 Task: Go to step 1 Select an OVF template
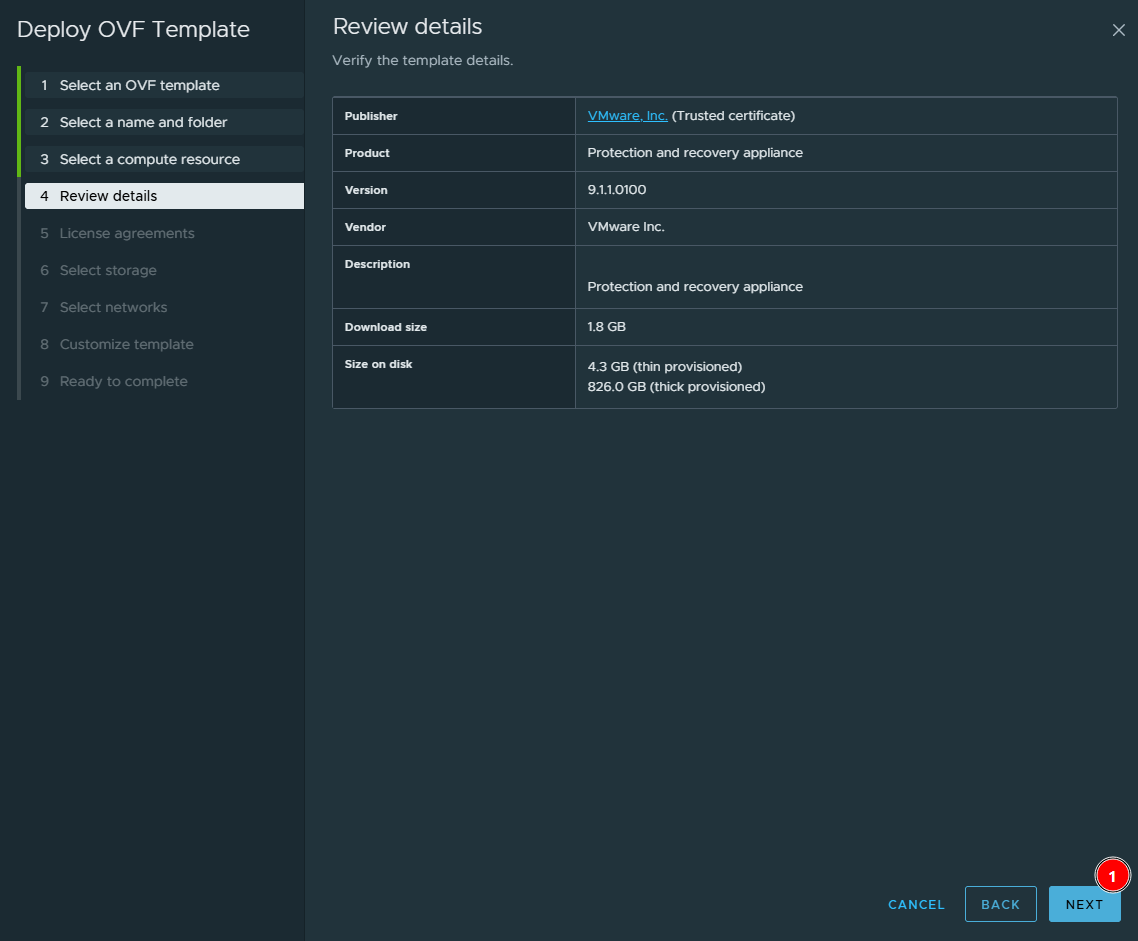[164, 85]
